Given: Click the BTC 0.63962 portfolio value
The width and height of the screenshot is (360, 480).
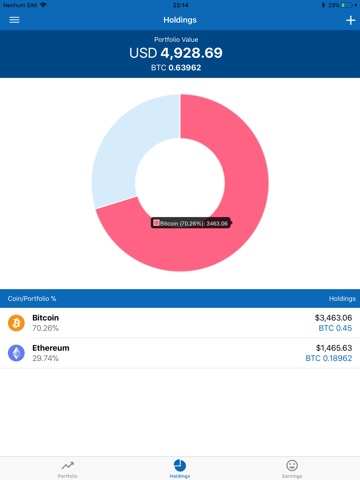Looking at the screenshot, I should coord(176,68).
